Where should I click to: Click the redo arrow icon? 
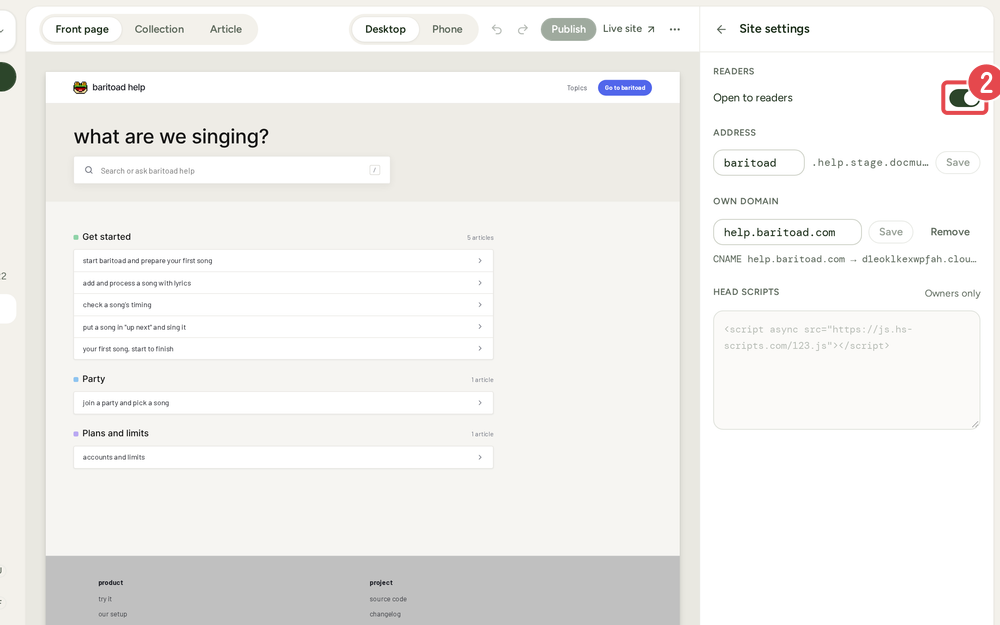coord(522,29)
